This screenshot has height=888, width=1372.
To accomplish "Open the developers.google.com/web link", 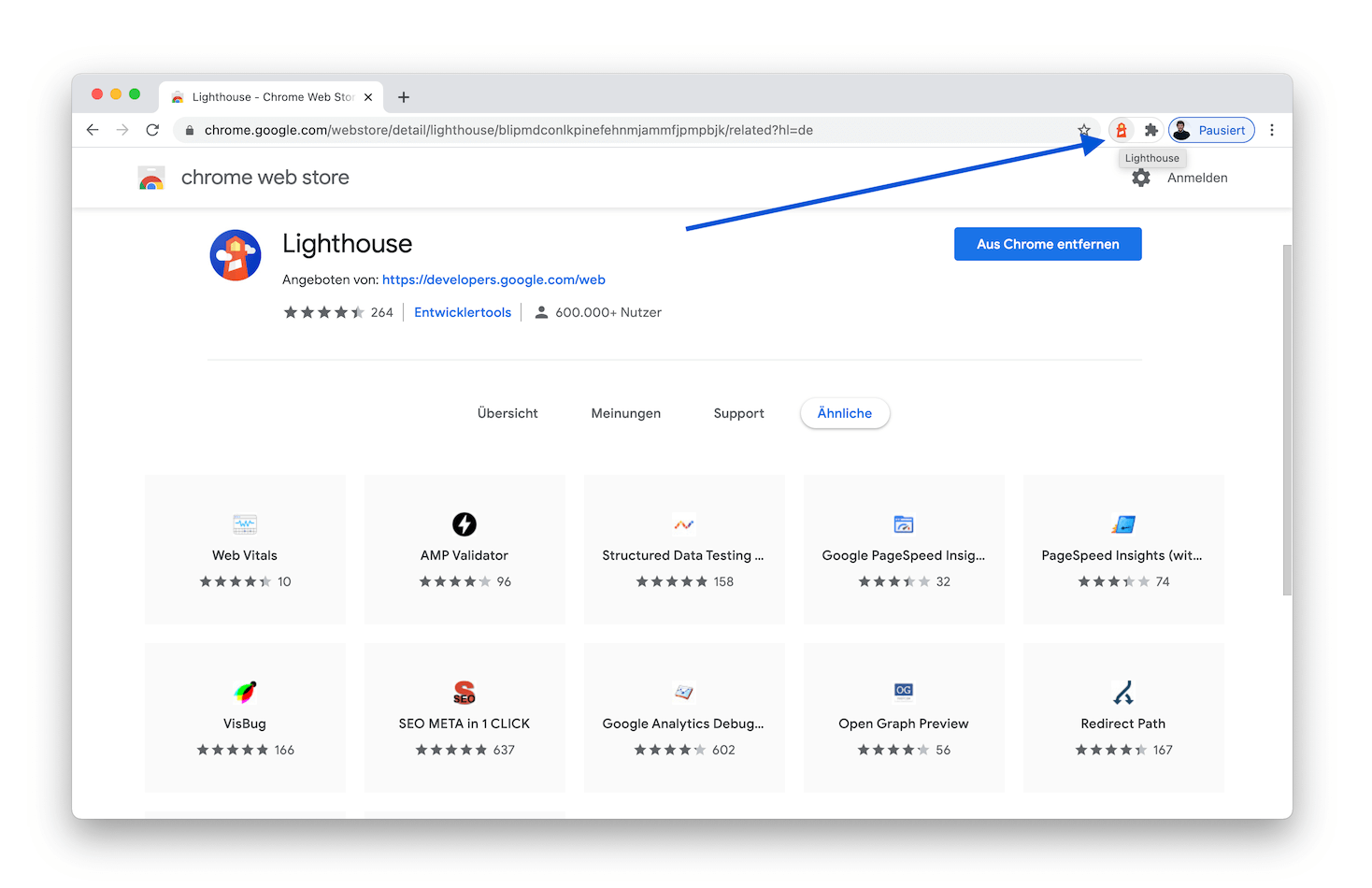I will tap(493, 279).
